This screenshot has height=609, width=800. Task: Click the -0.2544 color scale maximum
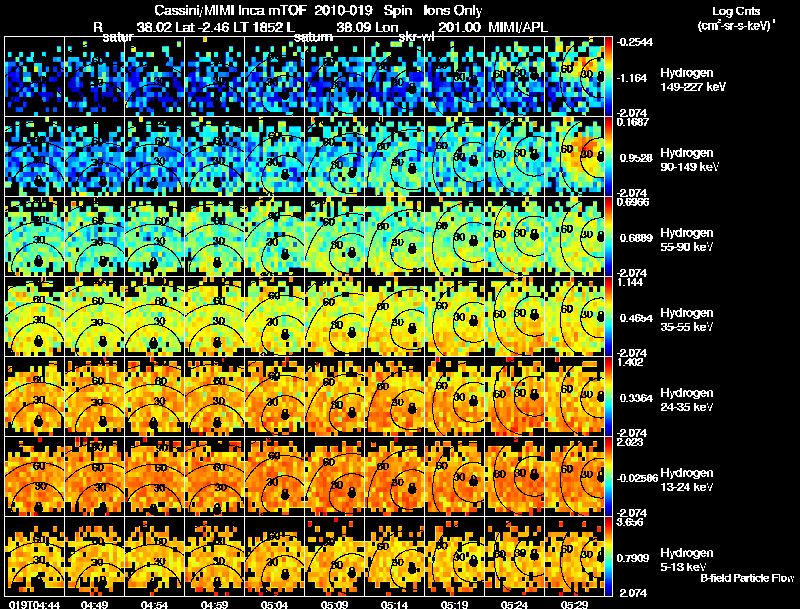click(x=634, y=42)
